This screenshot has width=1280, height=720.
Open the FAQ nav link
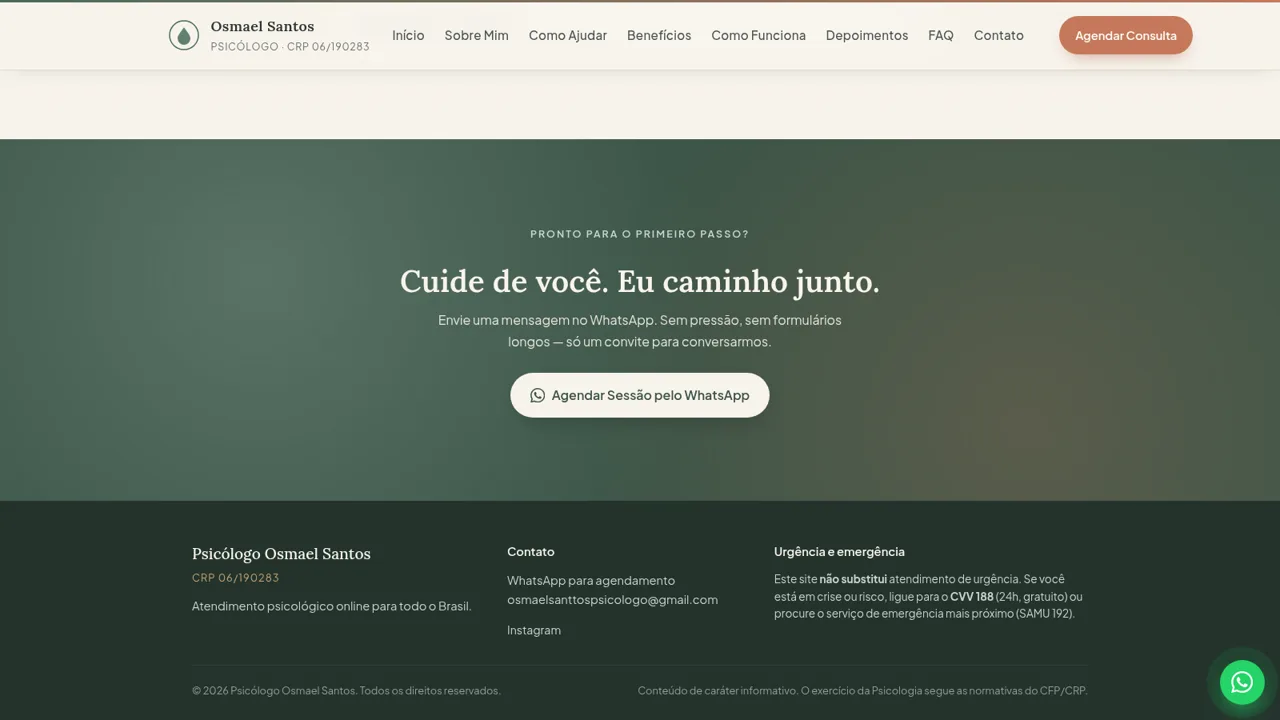pyautogui.click(x=941, y=35)
